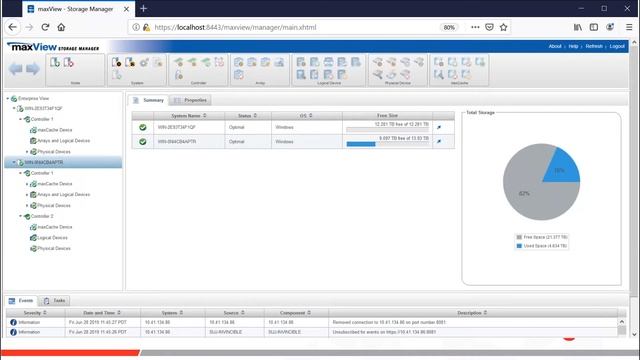Click the info icon of the second event
The height and width of the screenshot is (360, 640).
click(x=13, y=332)
